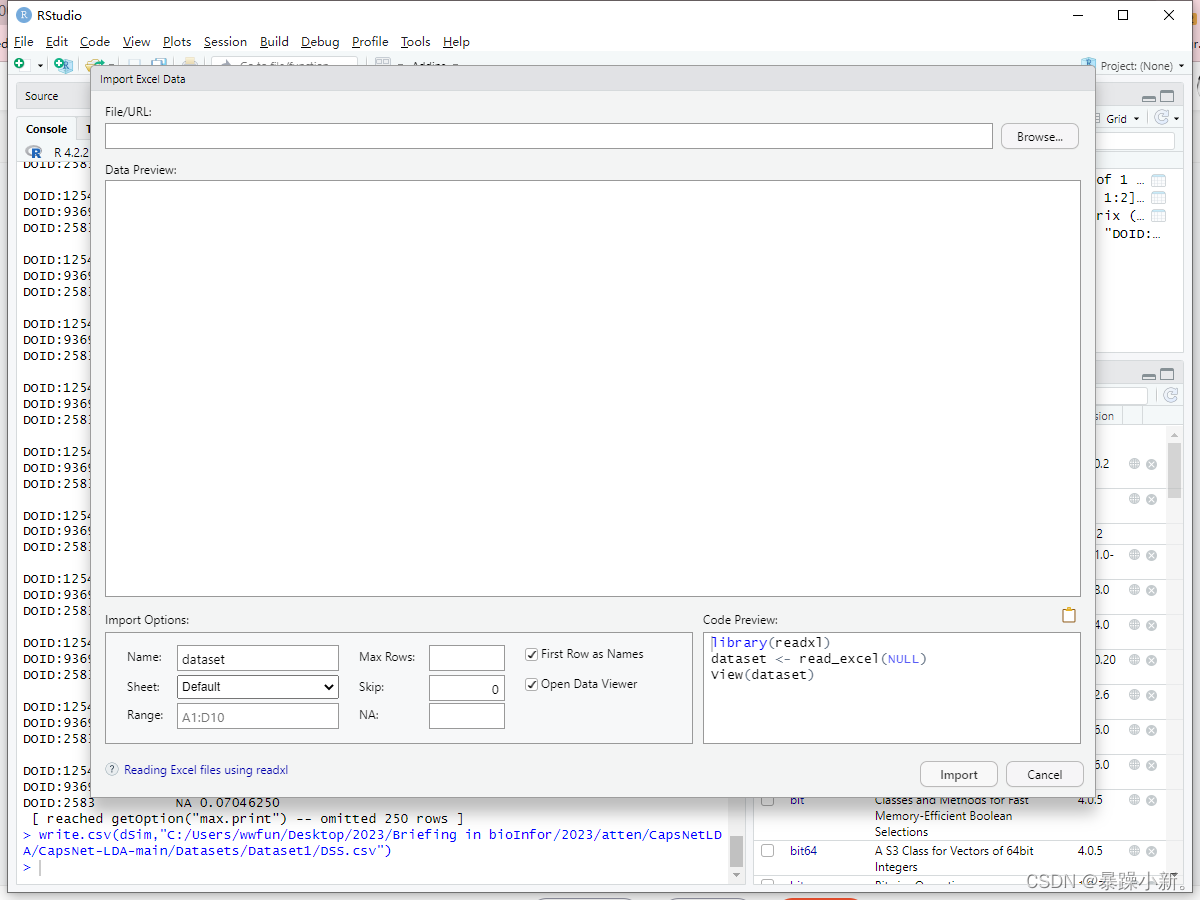The width and height of the screenshot is (1200, 900).
Task: Click the R logo in Console header
Action: tap(35, 152)
